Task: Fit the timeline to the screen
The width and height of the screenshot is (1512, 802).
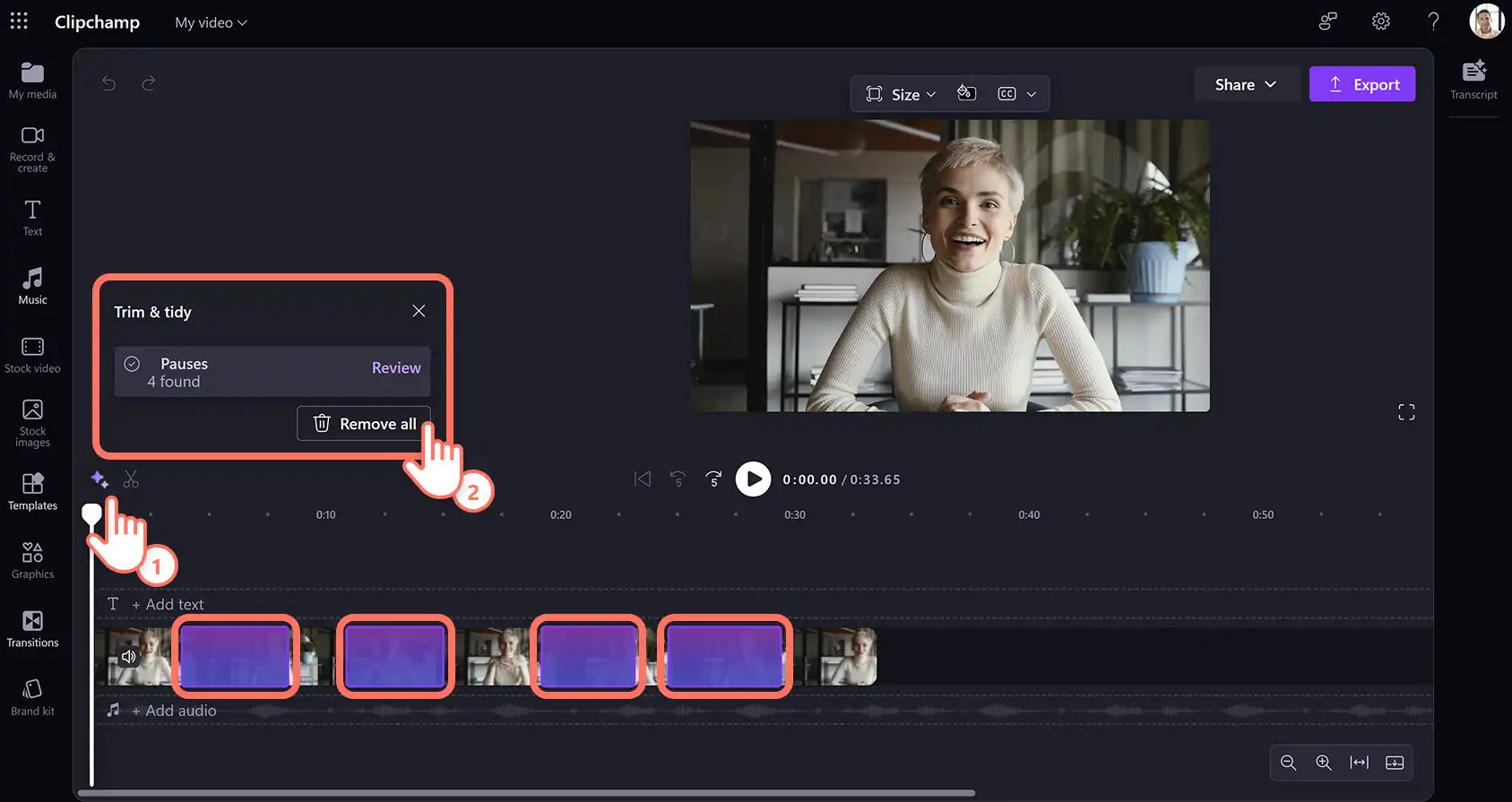Action: [x=1360, y=763]
